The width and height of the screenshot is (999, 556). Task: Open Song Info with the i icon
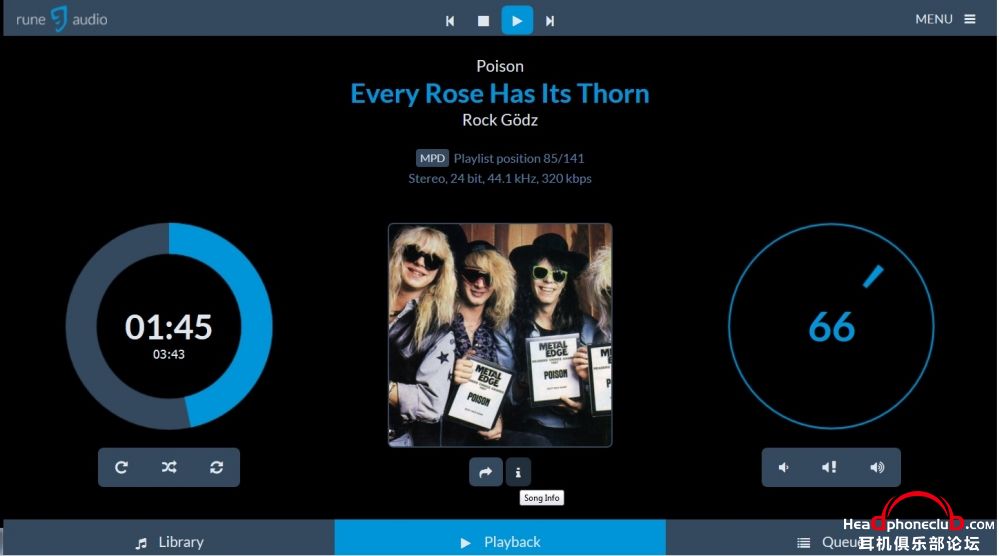(518, 472)
